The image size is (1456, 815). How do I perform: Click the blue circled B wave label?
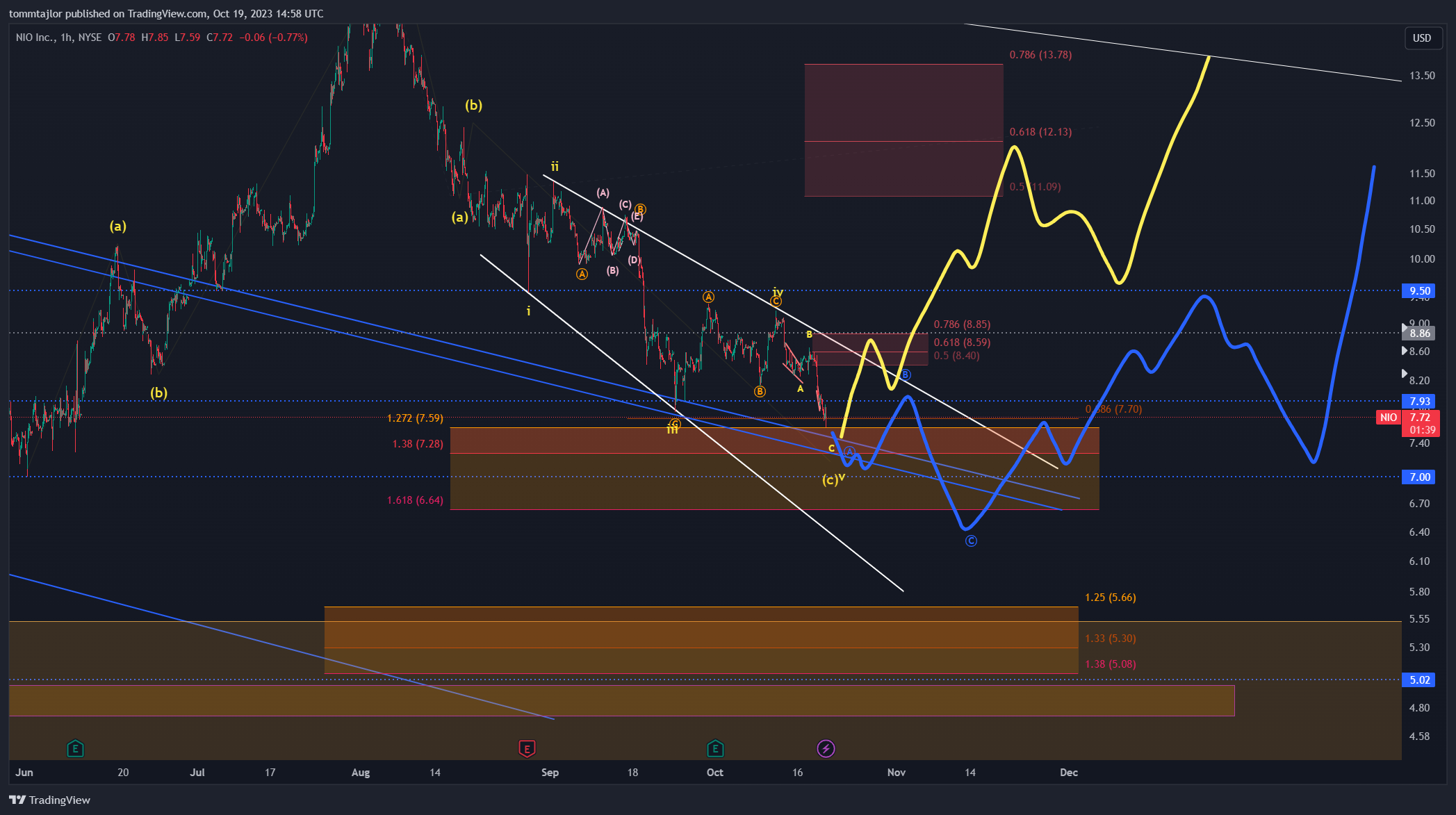point(906,375)
